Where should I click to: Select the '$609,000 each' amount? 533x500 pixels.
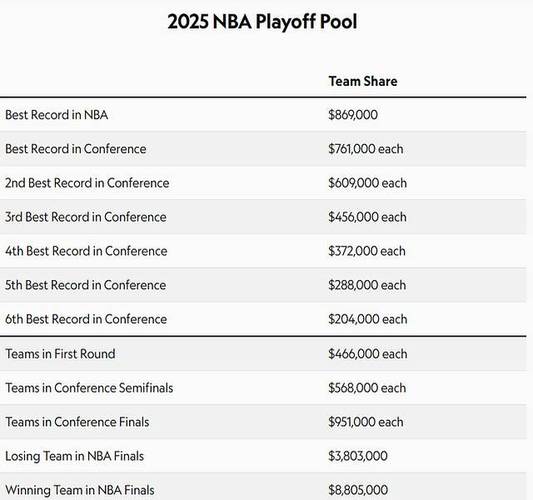[x=367, y=183]
